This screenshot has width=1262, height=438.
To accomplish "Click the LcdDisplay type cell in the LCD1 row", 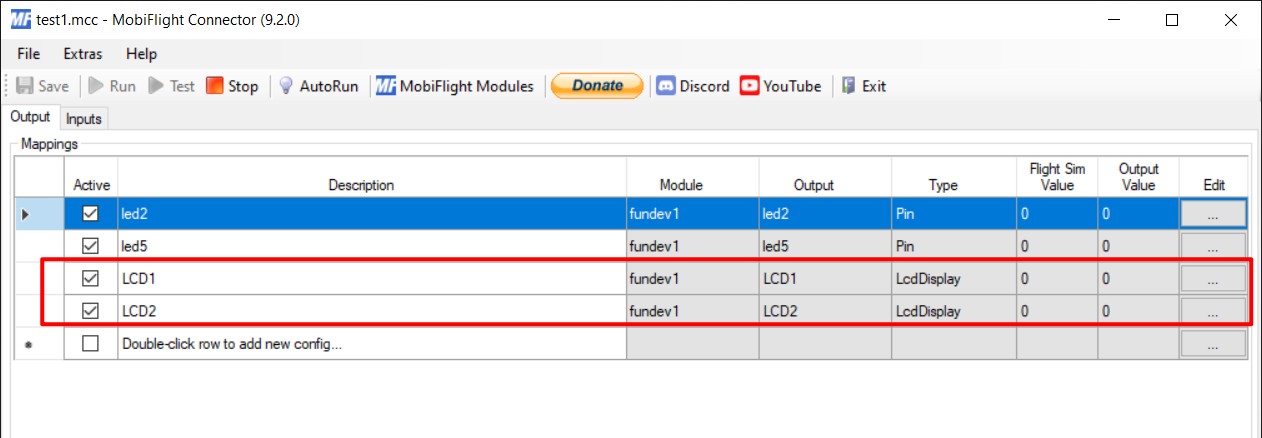I will pos(954,279).
